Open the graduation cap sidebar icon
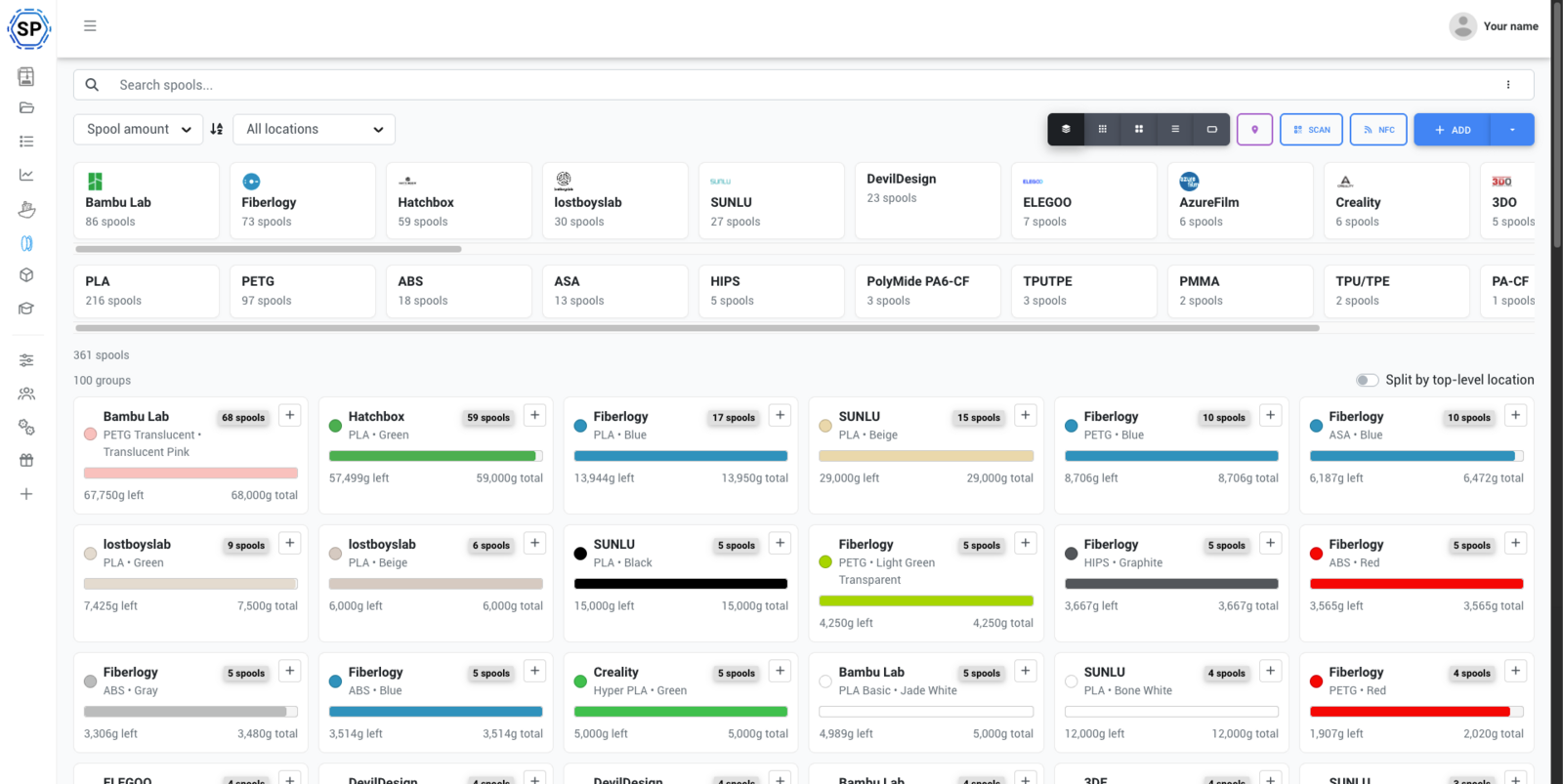This screenshot has height=784, width=1563. tap(26, 309)
